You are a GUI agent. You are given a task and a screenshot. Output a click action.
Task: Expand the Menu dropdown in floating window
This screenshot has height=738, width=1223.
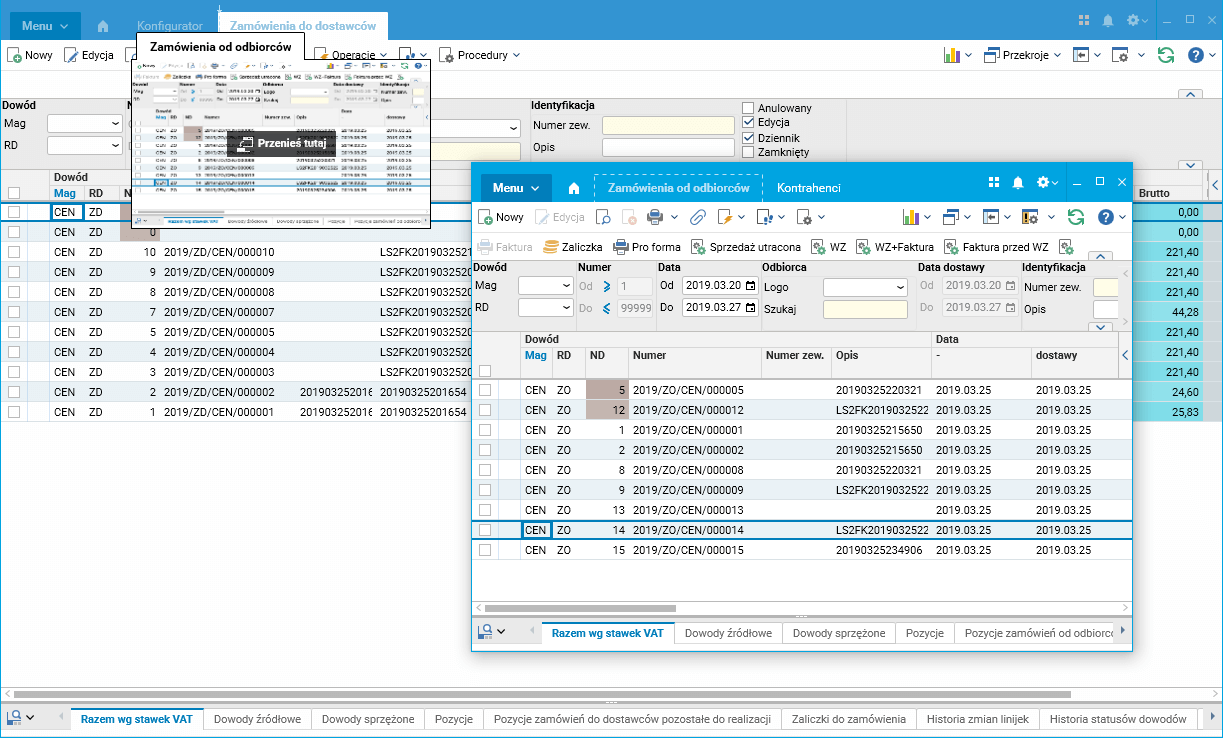pyautogui.click(x=516, y=187)
